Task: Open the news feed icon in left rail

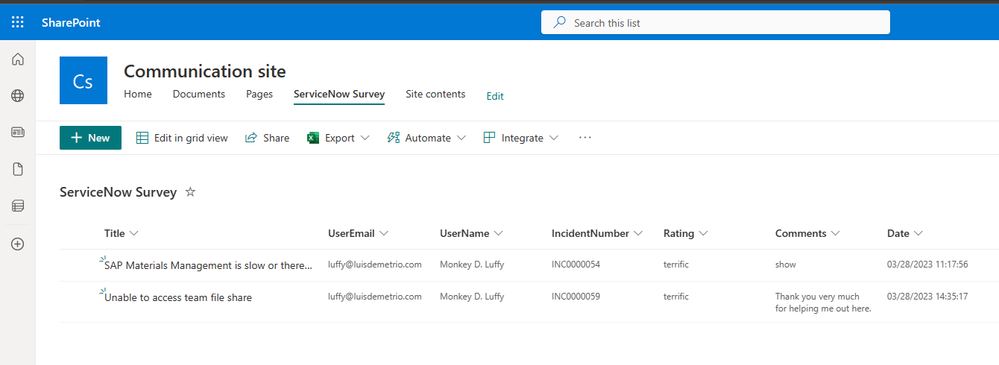Action: coord(18,132)
